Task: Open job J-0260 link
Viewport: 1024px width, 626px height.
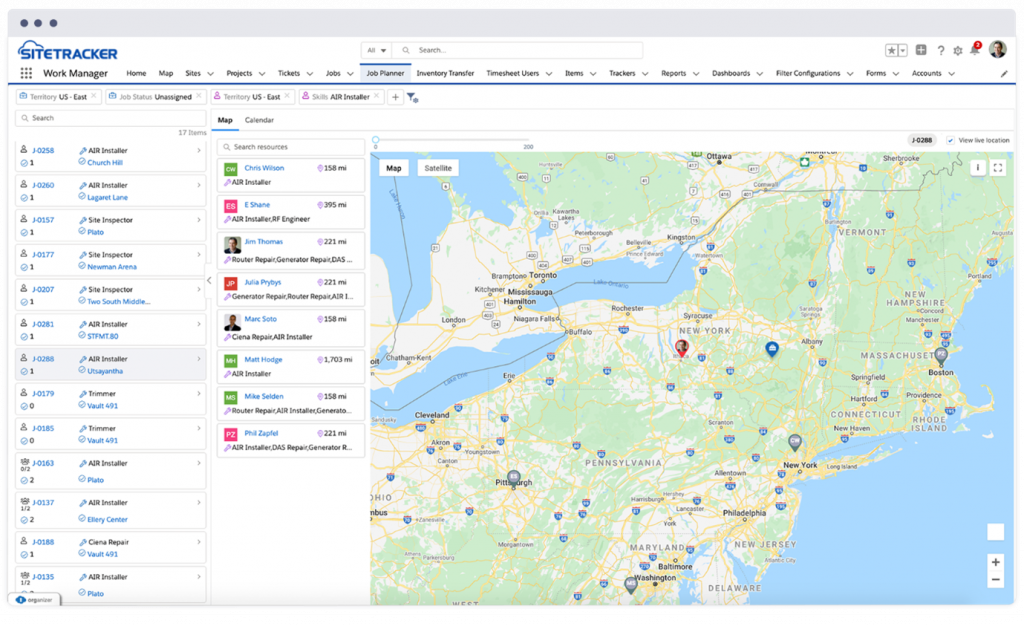Action: pyautogui.click(x=44, y=185)
